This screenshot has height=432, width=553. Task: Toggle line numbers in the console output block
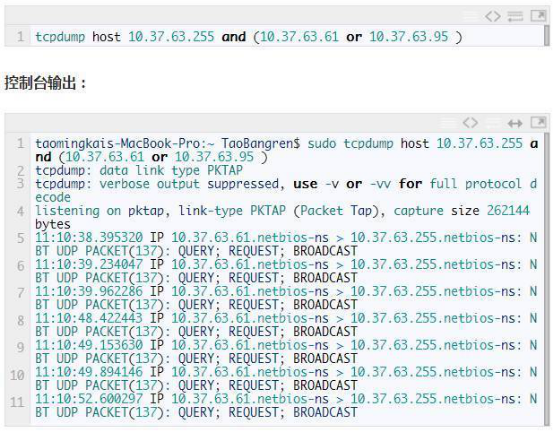pyautogui.click(x=448, y=123)
